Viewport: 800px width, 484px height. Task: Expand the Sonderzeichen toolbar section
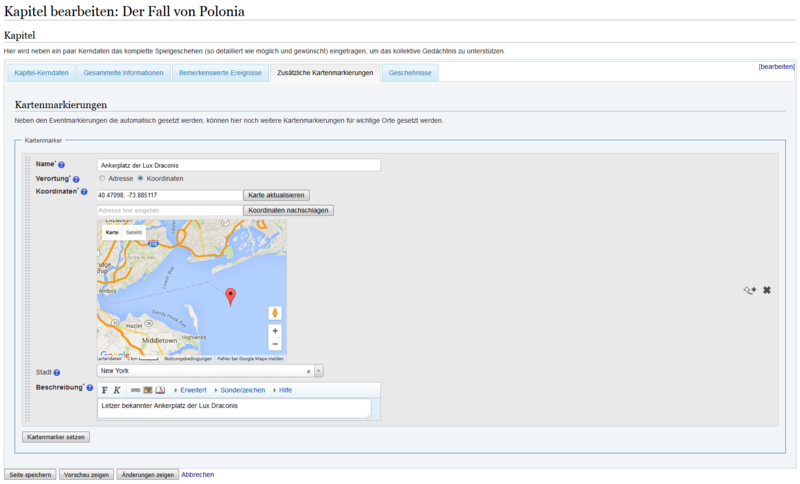pos(239,390)
